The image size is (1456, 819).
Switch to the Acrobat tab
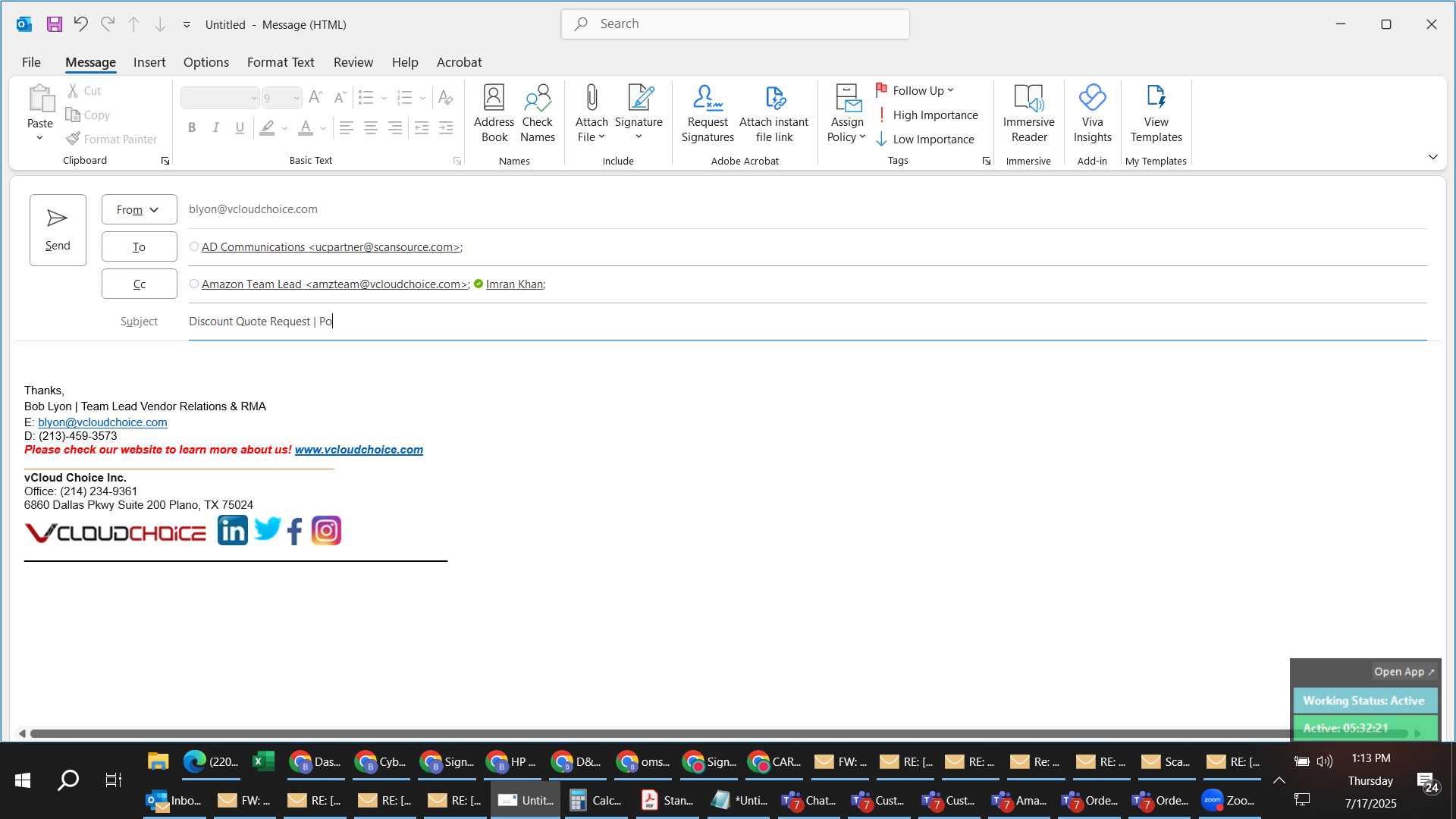point(459,62)
